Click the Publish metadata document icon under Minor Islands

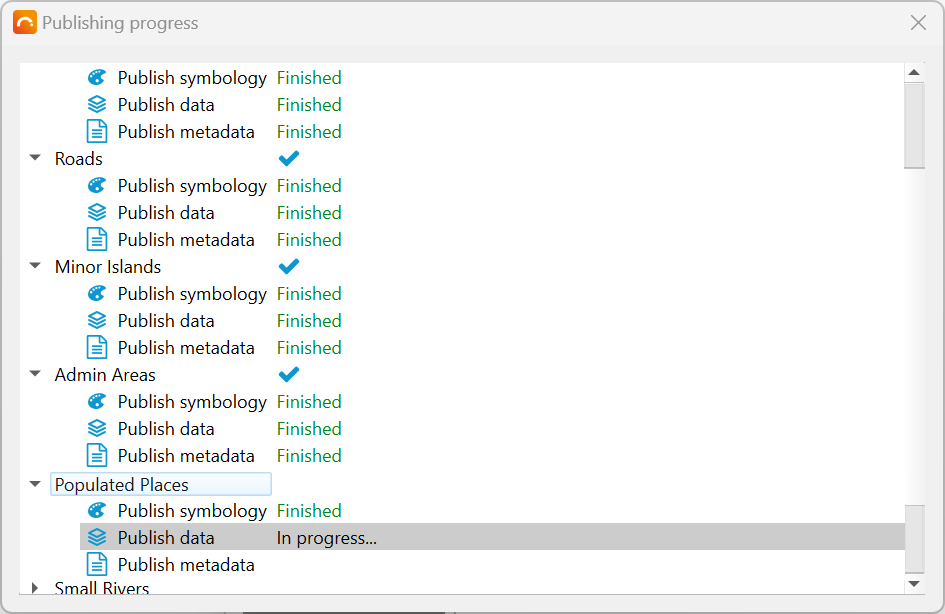[x=96, y=347]
